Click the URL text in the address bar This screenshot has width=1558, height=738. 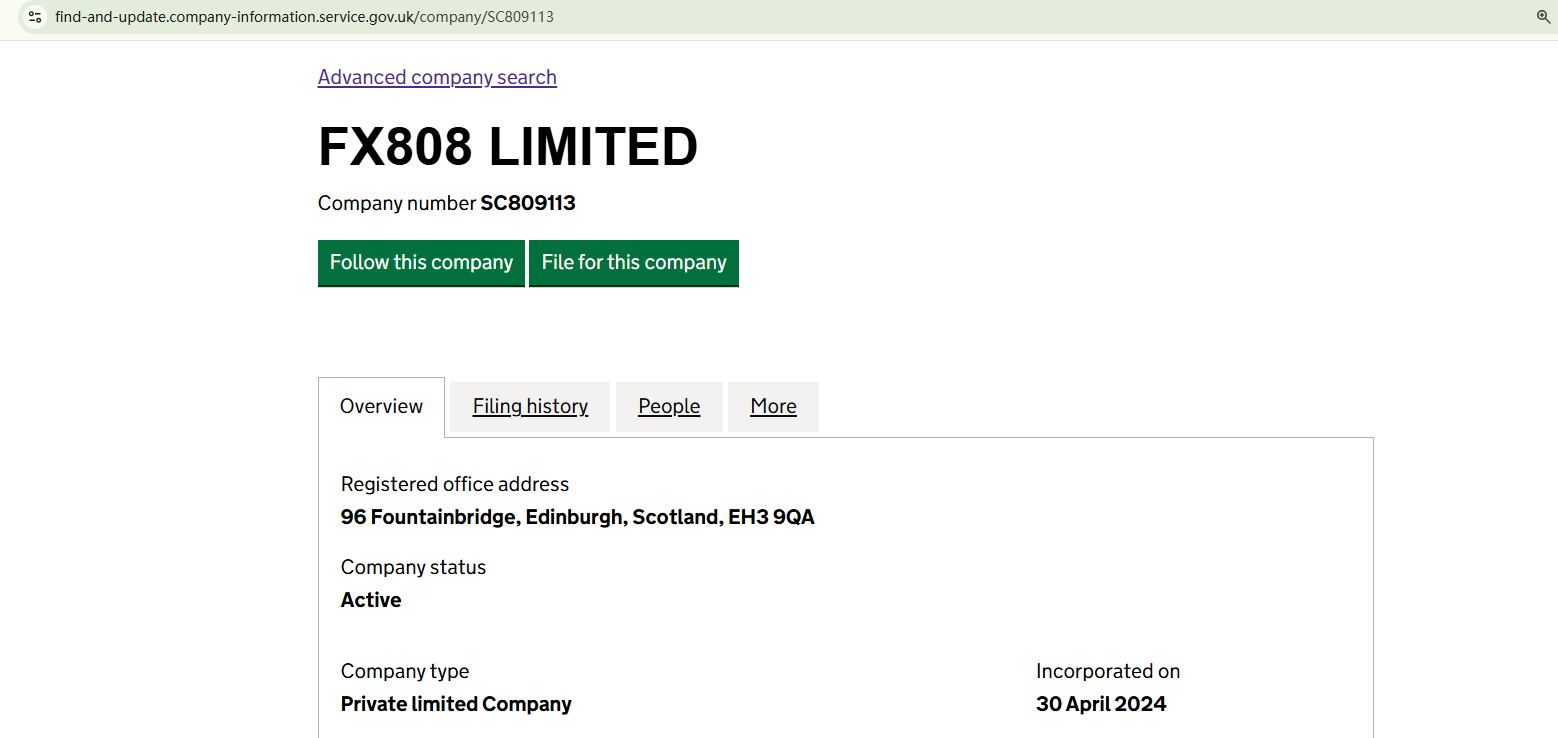coord(304,17)
